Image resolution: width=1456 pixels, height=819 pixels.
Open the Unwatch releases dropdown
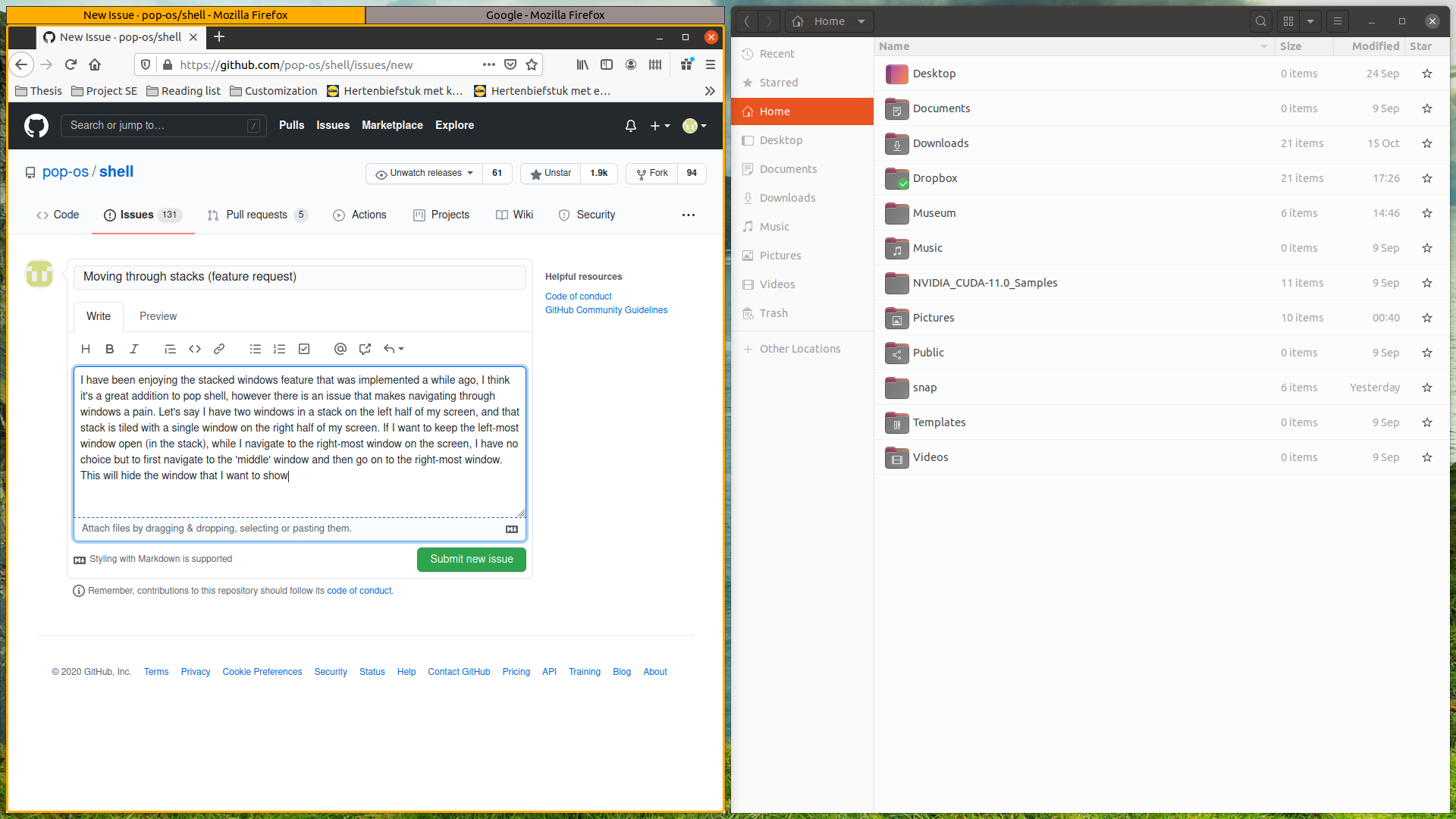point(423,173)
